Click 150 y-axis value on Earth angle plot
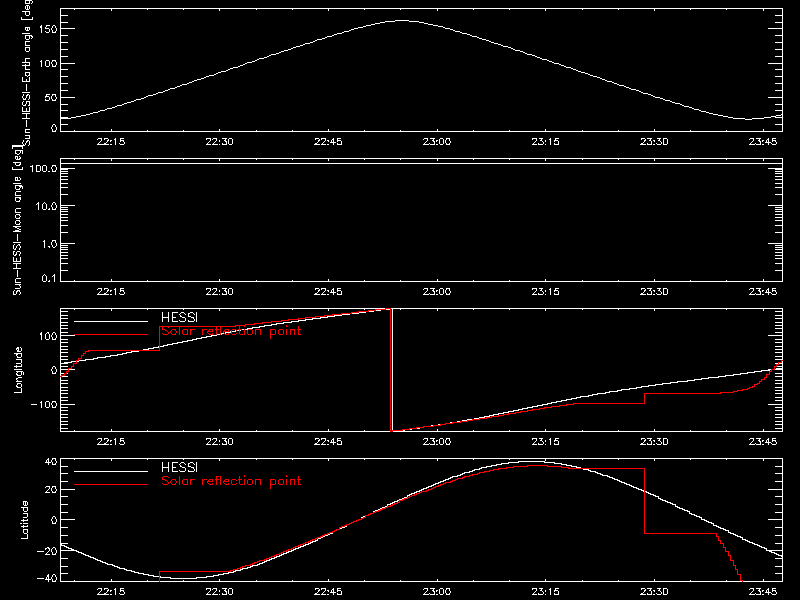Screen dimensions: 800x600 (48, 29)
